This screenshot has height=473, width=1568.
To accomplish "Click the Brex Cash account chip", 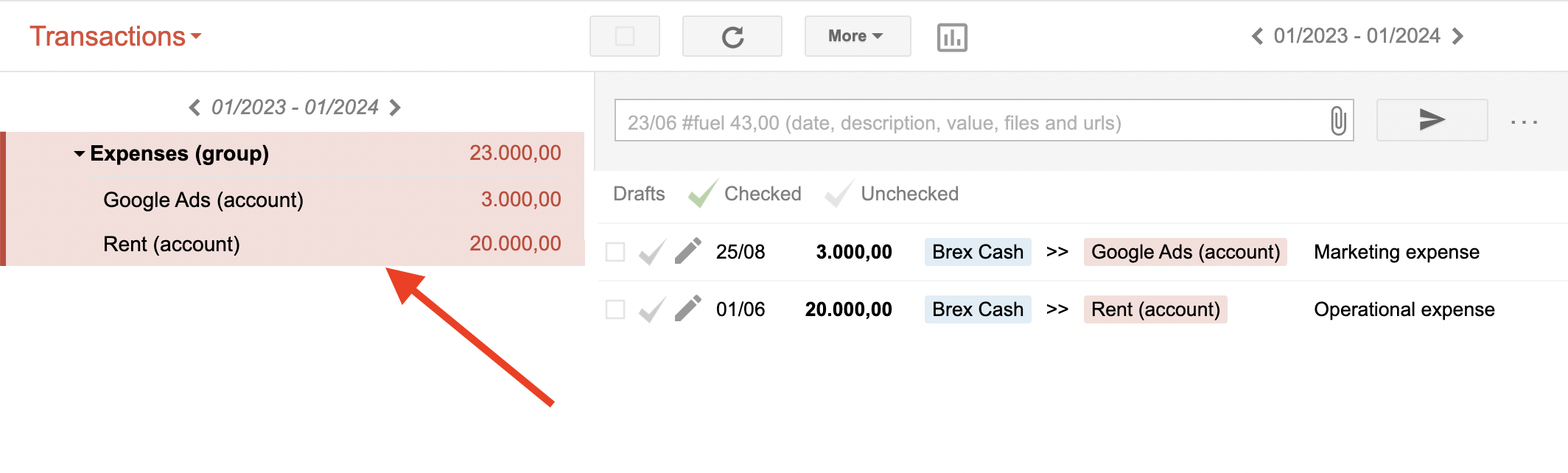I will click(x=976, y=251).
